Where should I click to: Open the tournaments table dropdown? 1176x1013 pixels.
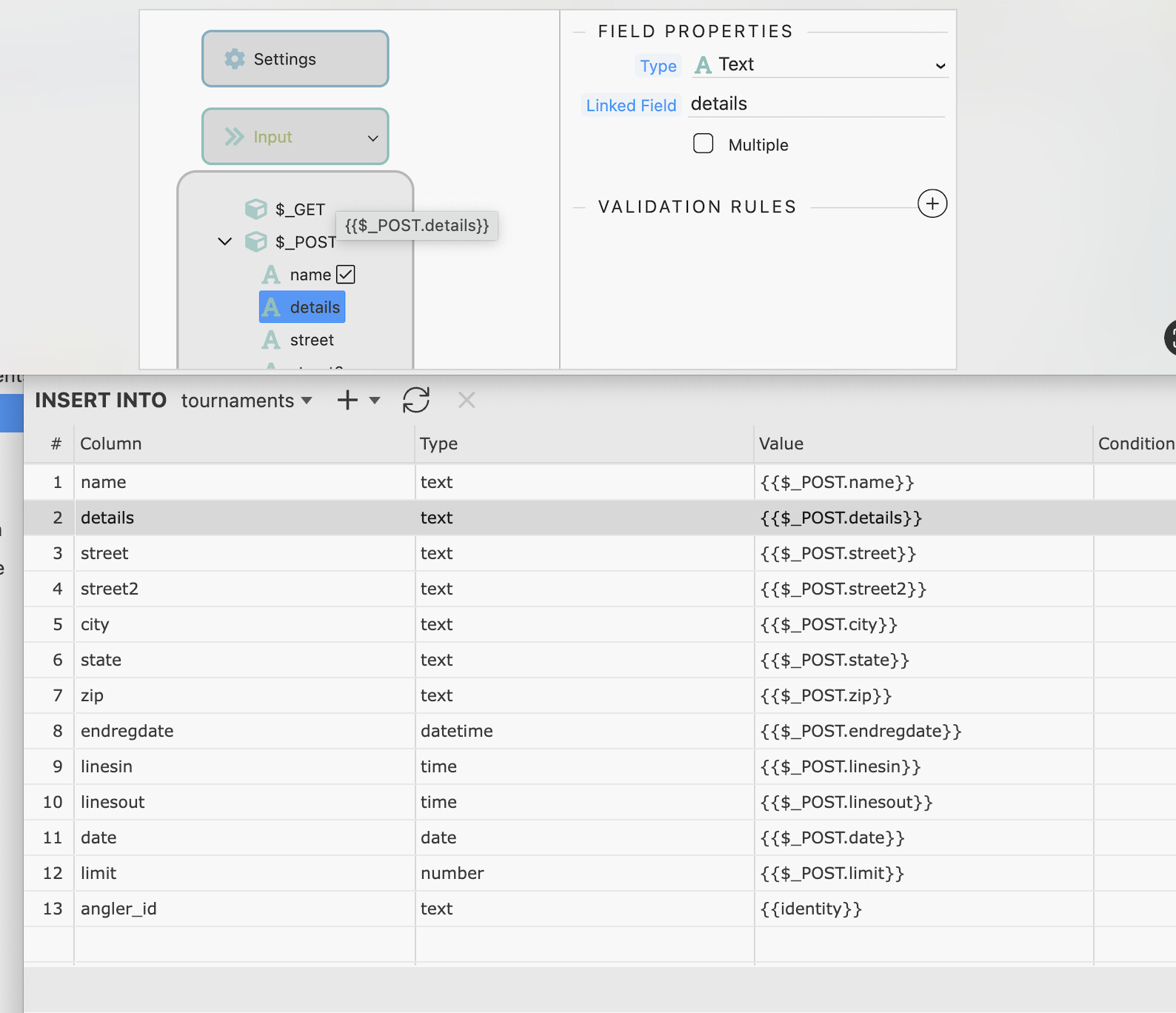tap(247, 401)
